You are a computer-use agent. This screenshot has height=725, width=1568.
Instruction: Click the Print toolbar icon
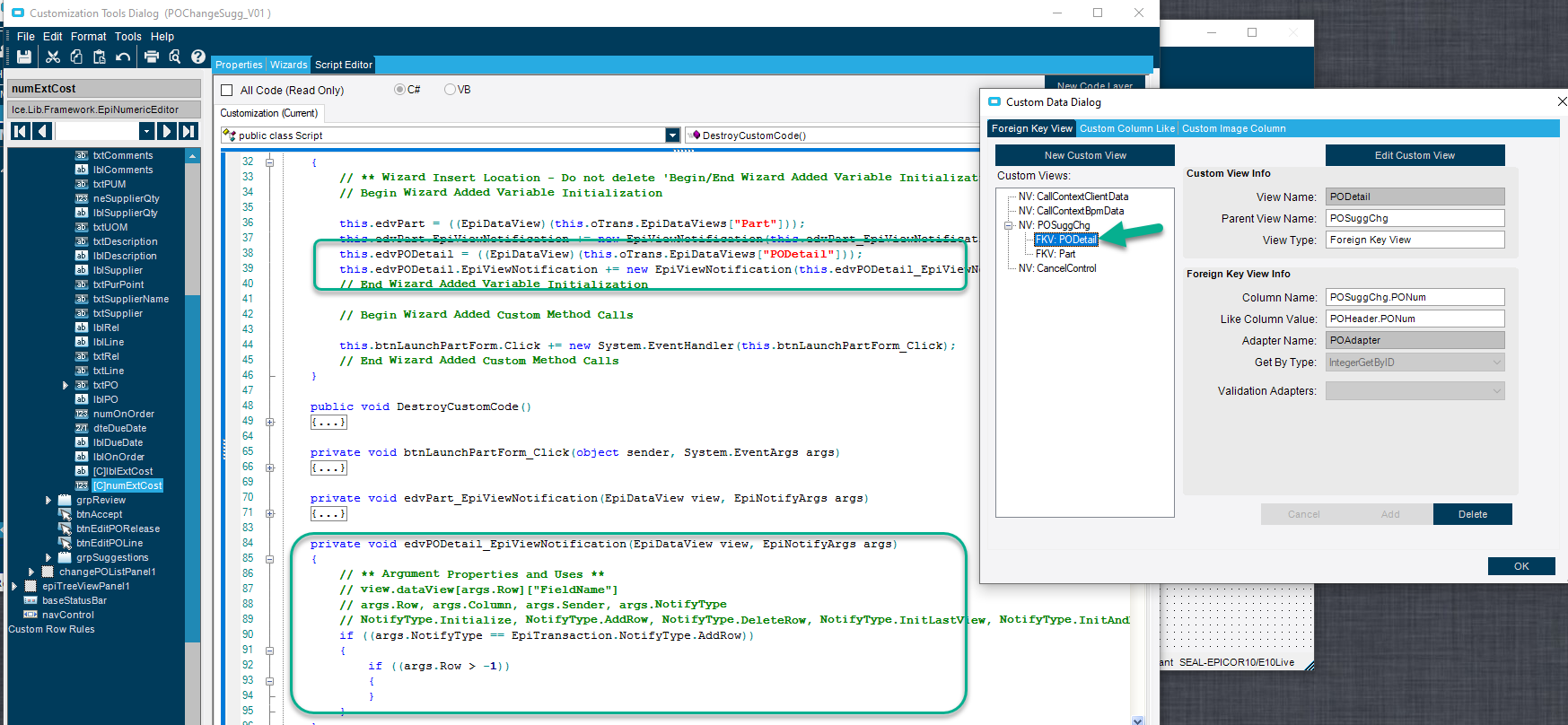[x=152, y=57]
